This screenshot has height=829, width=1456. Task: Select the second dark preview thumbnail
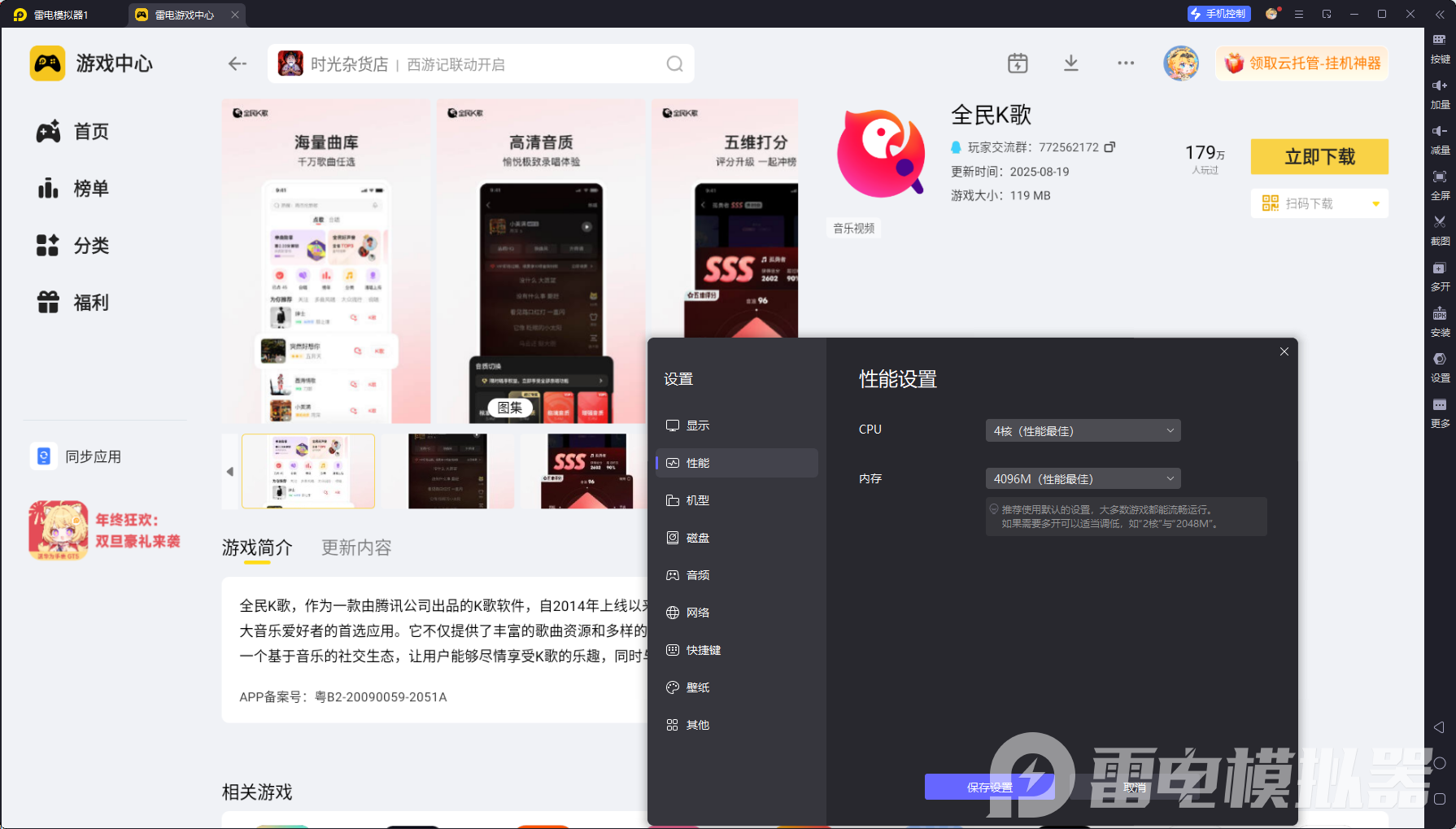pyautogui.click(x=447, y=471)
